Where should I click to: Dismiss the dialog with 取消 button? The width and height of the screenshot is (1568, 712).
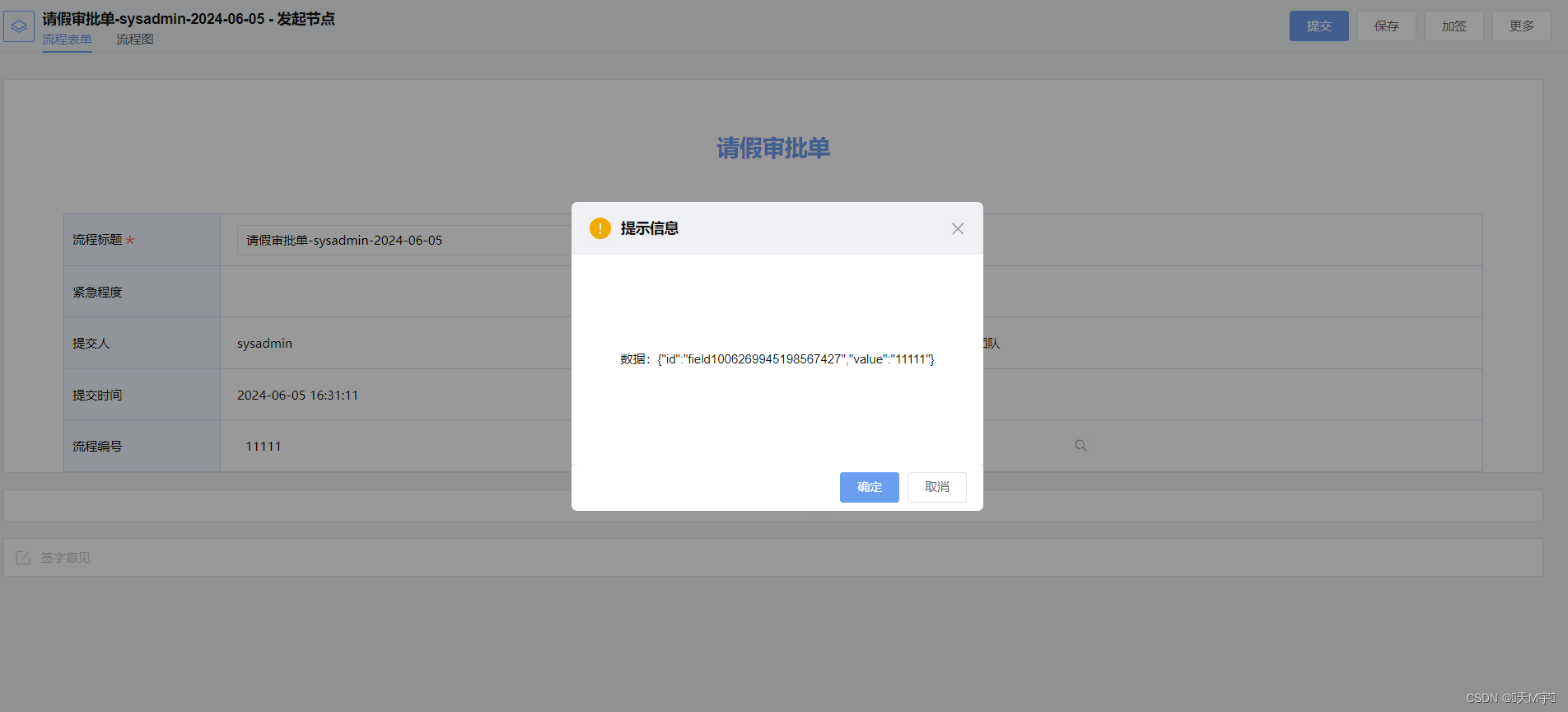(x=937, y=487)
